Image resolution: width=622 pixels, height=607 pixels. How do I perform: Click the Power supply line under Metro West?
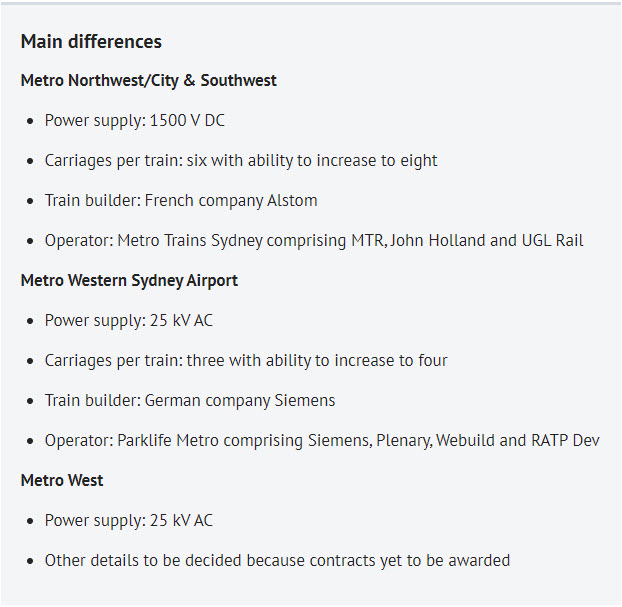pos(128,520)
